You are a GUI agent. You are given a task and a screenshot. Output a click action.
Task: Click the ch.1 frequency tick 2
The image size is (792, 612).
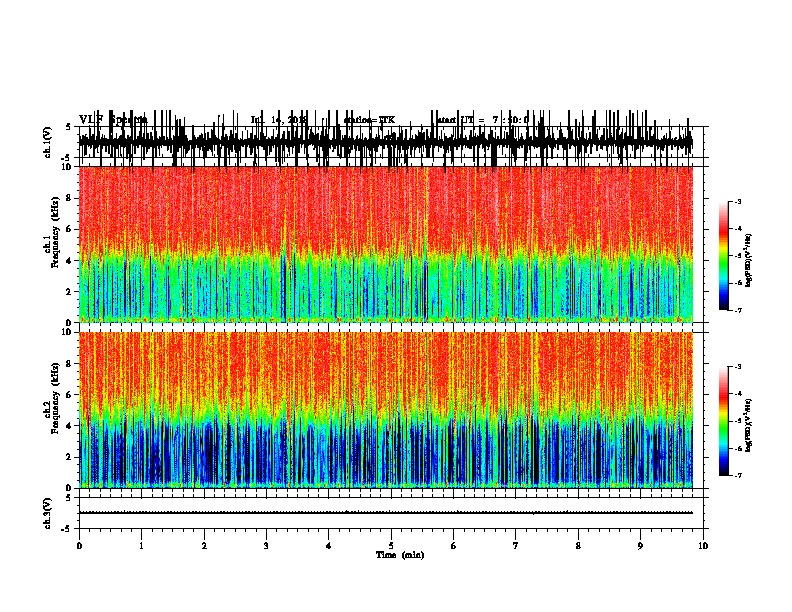click(69, 291)
